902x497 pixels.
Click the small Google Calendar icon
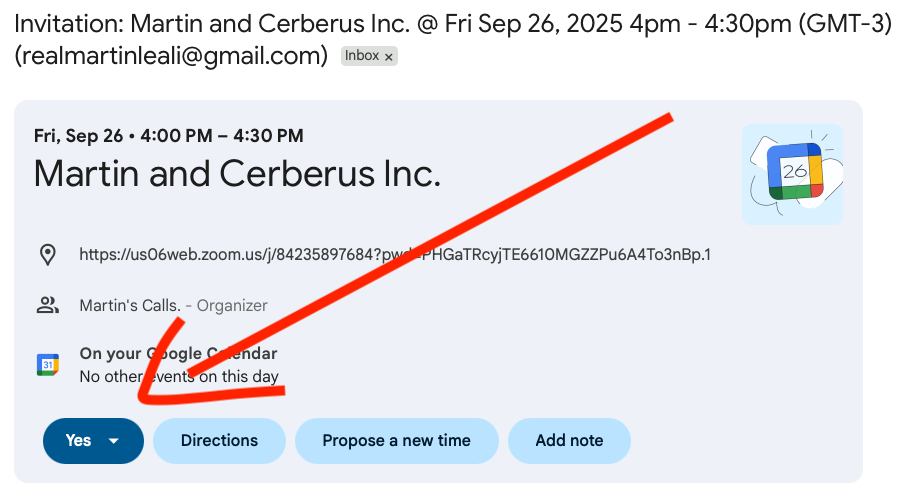(47, 365)
